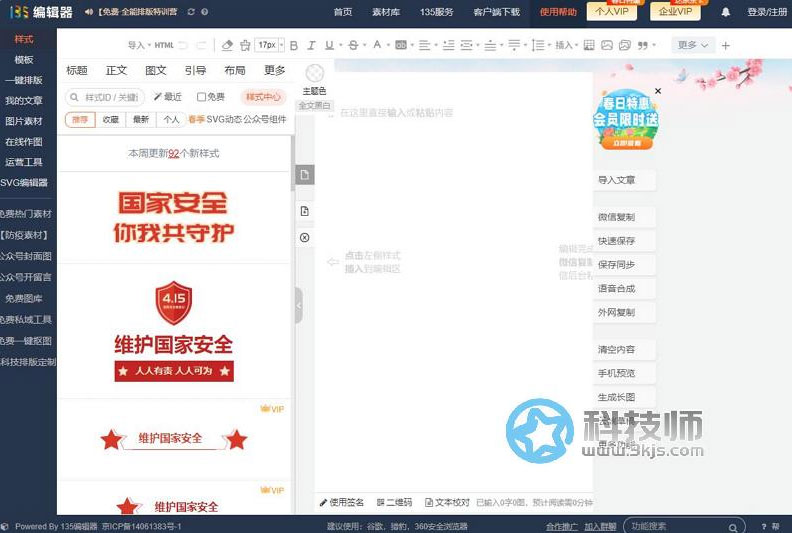The height and width of the screenshot is (533, 792).
Task: Click the line-height spacing icon
Action: (x=538, y=45)
